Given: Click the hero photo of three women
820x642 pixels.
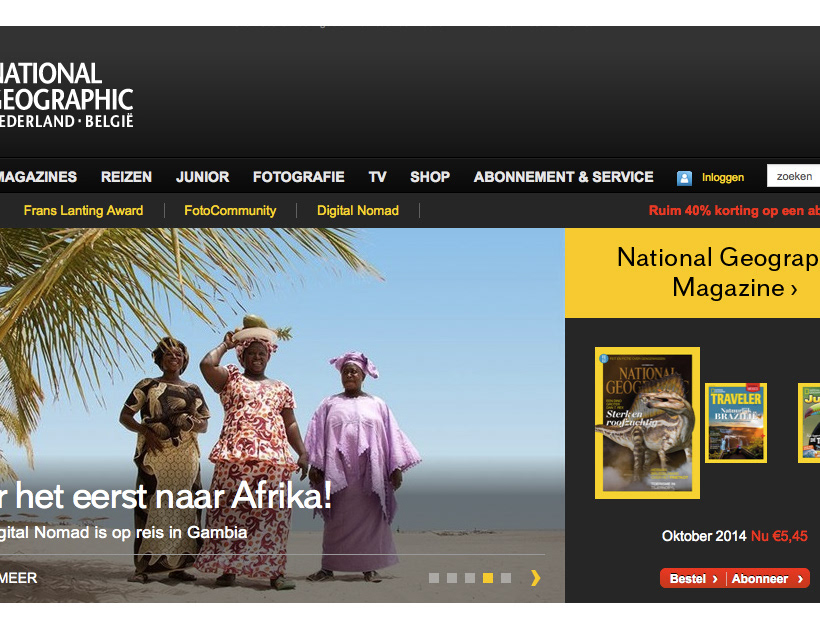Looking at the screenshot, I should tap(282, 415).
